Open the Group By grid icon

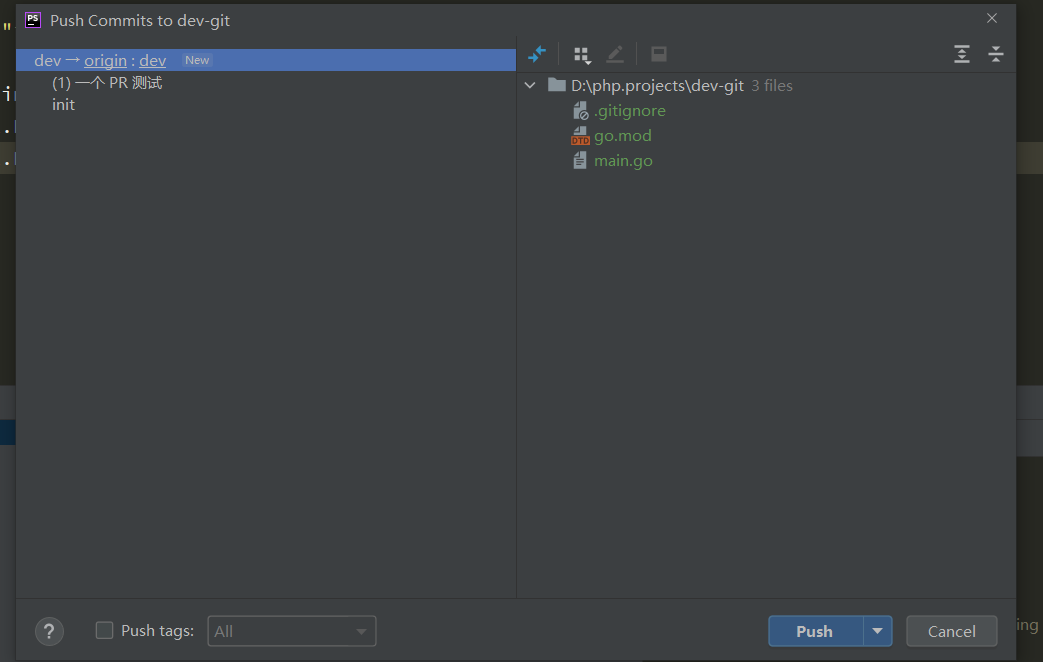coord(582,54)
